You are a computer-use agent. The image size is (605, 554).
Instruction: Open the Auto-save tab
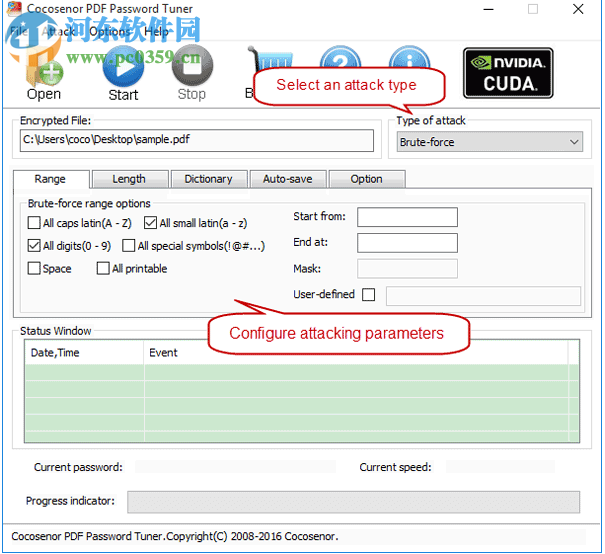tap(288, 179)
